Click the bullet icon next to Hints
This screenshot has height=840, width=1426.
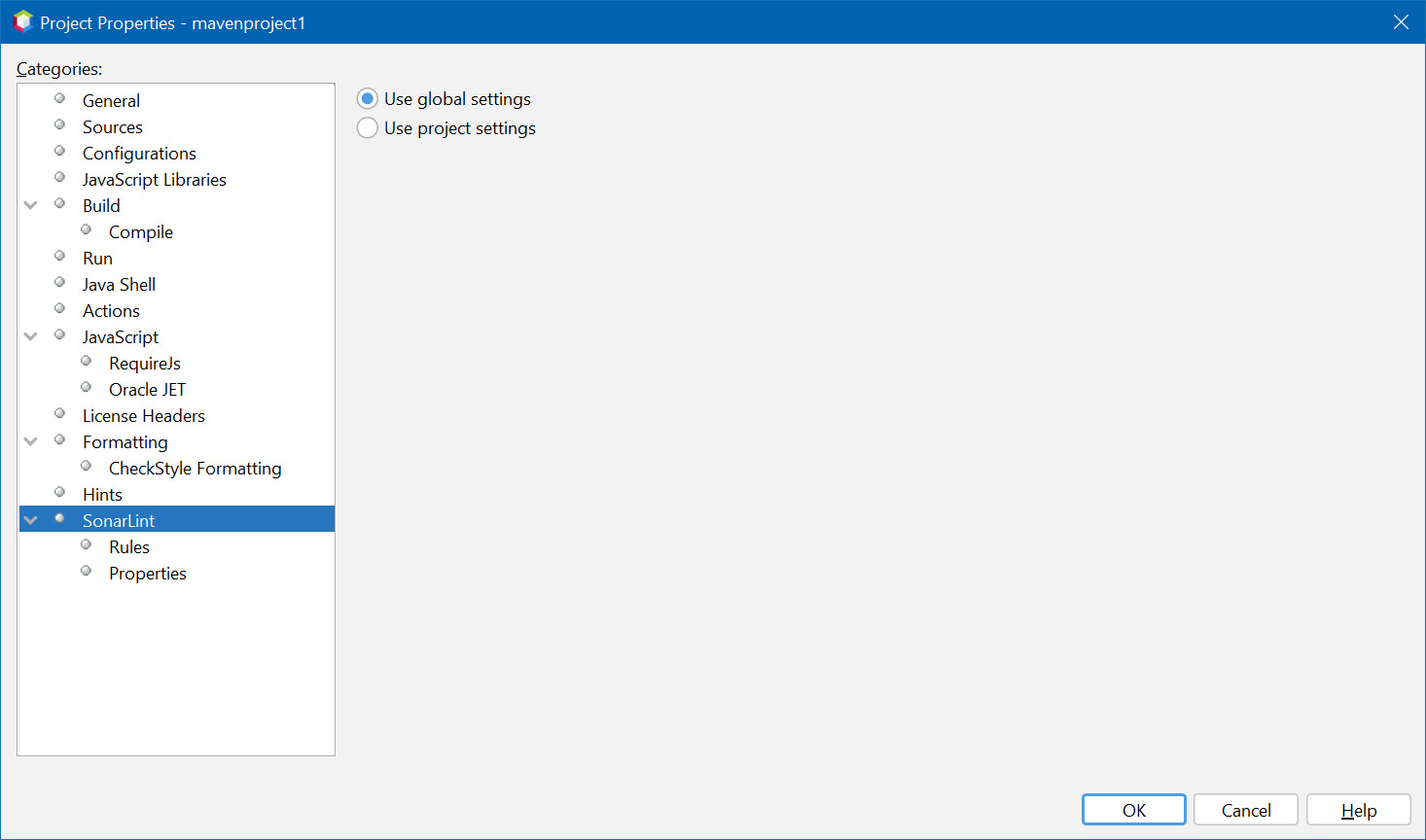pyautogui.click(x=59, y=493)
